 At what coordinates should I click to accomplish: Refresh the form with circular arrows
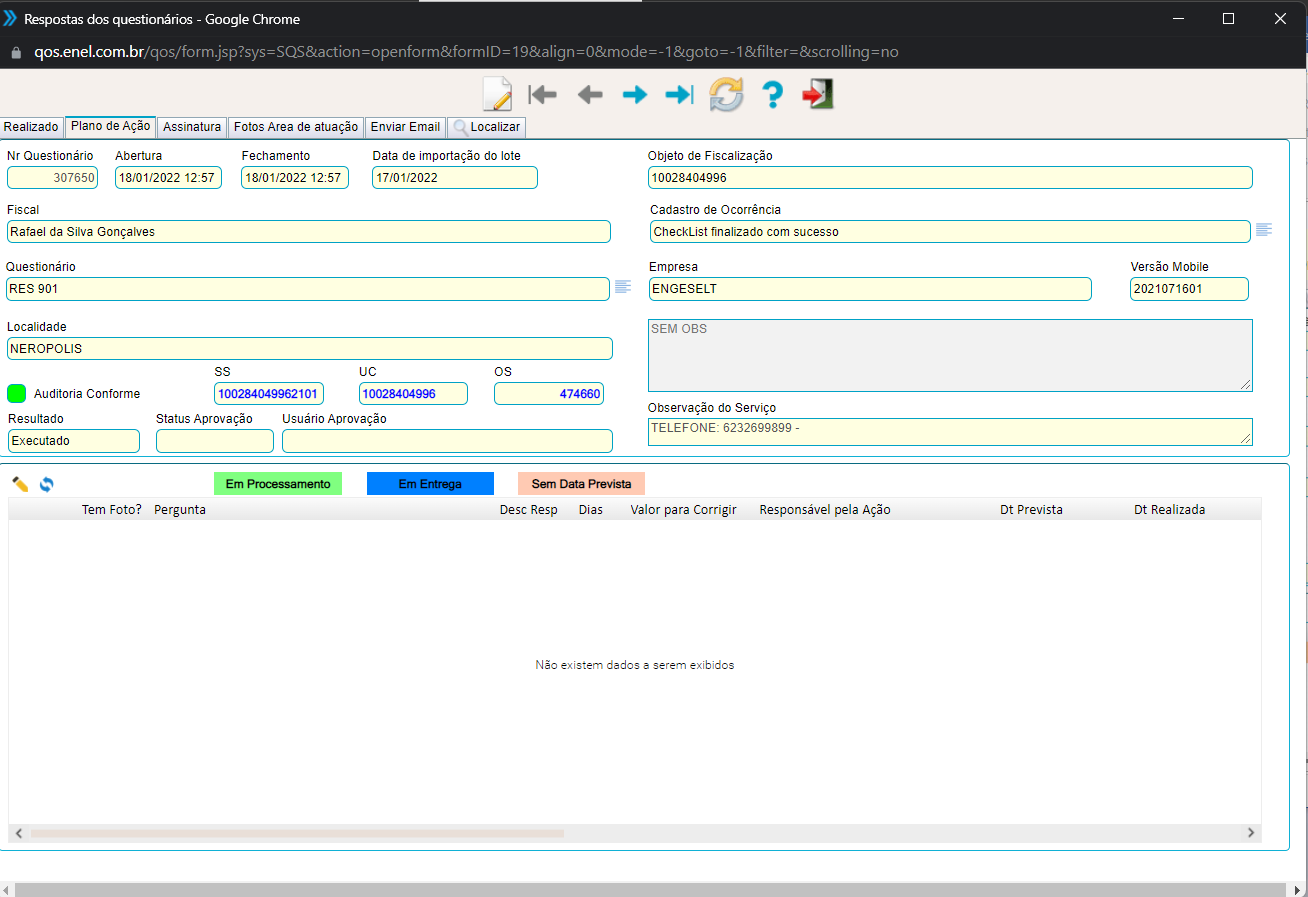click(727, 95)
